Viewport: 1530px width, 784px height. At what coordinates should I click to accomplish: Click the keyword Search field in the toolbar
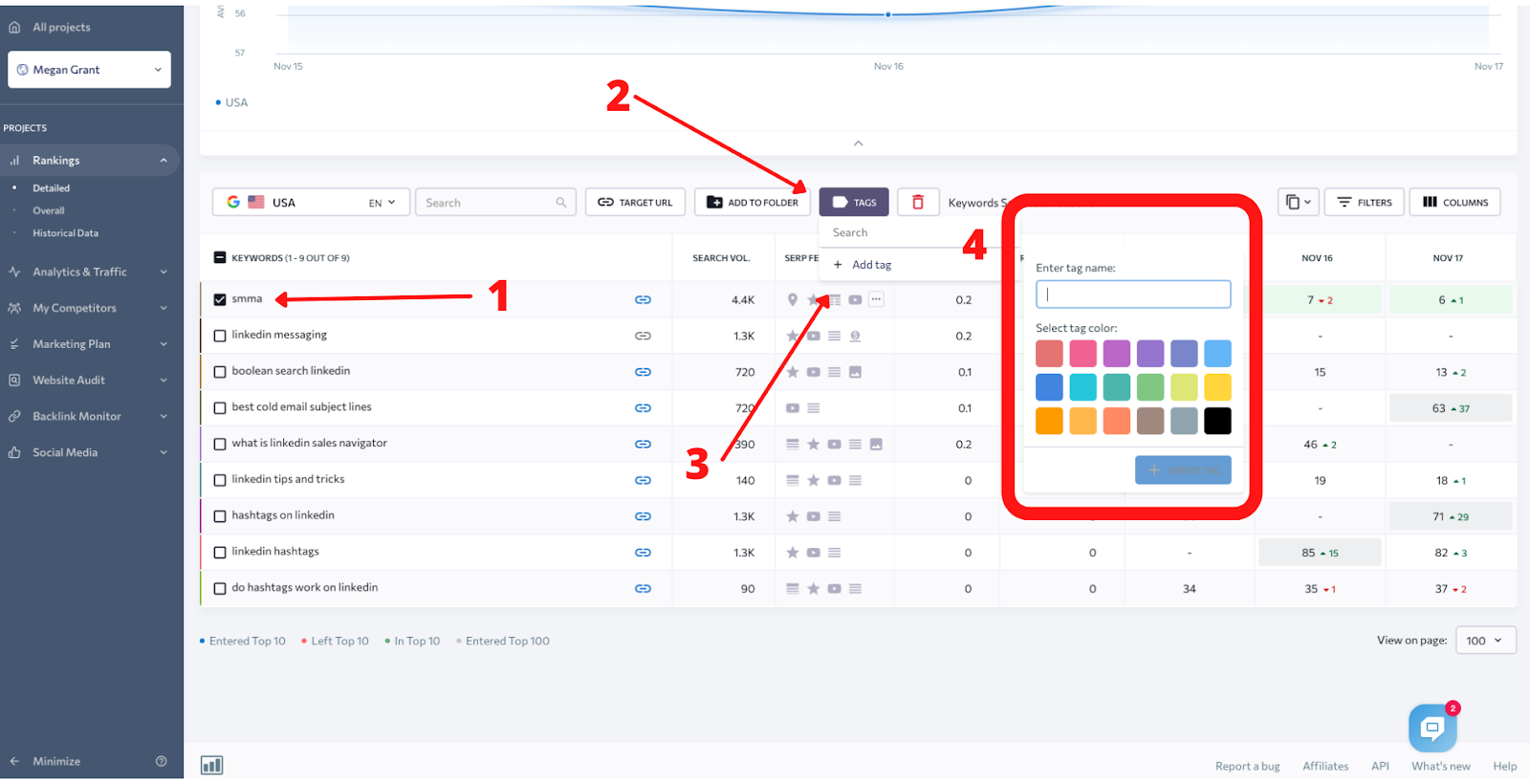495,202
